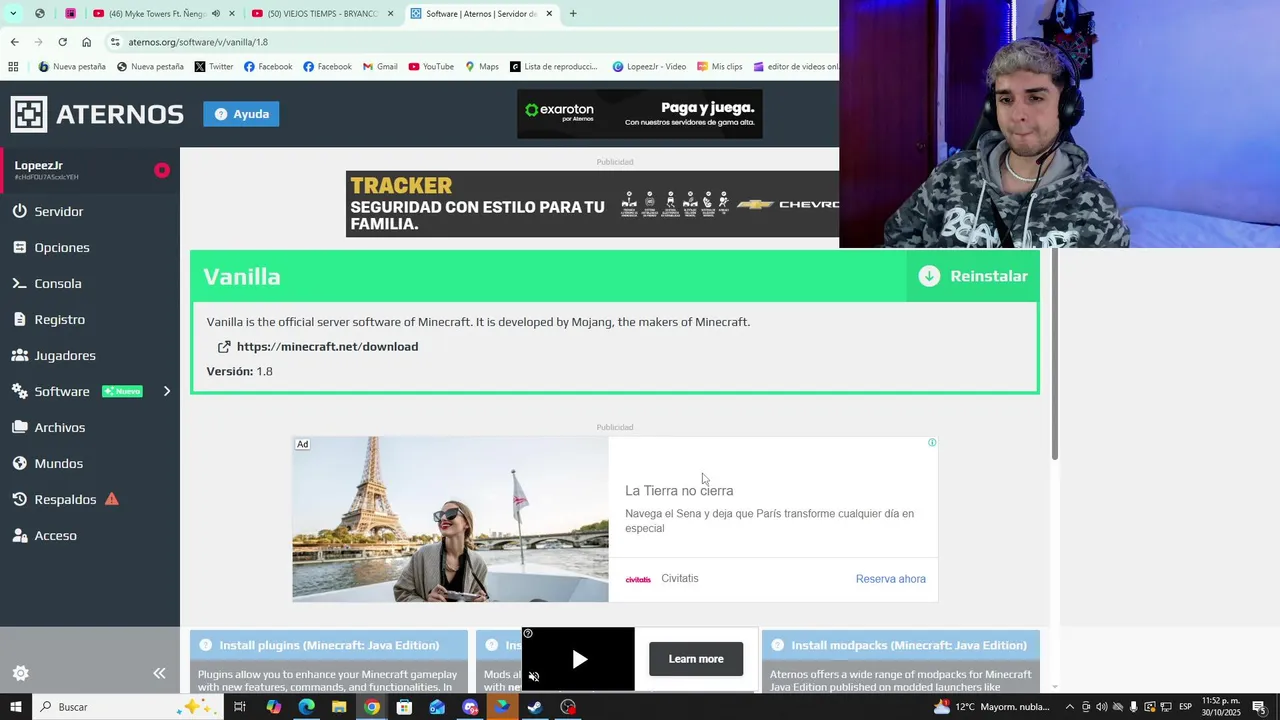Click the Respaldos warning triangle icon
Screen dimensions: 1280x720
pyautogui.click(x=112, y=499)
